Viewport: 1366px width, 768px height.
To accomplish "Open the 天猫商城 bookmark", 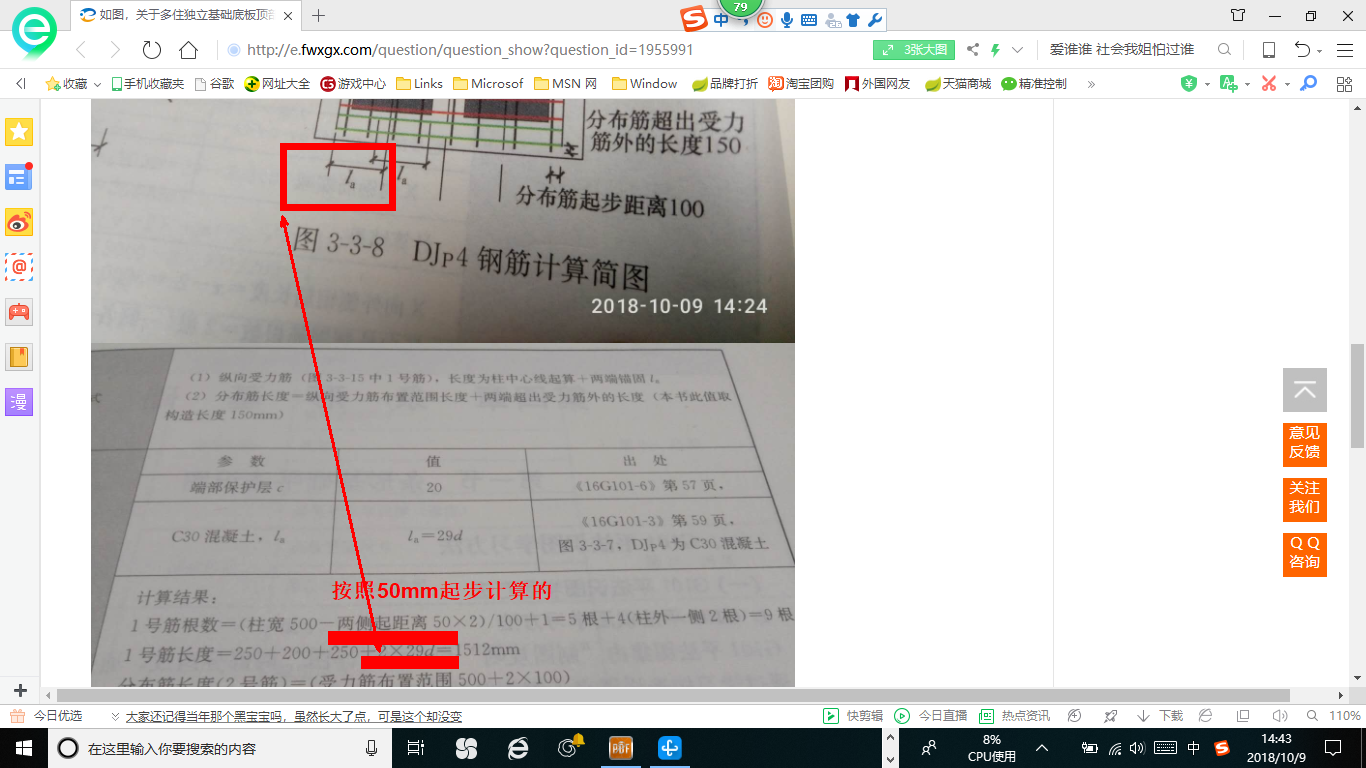I will pos(958,84).
